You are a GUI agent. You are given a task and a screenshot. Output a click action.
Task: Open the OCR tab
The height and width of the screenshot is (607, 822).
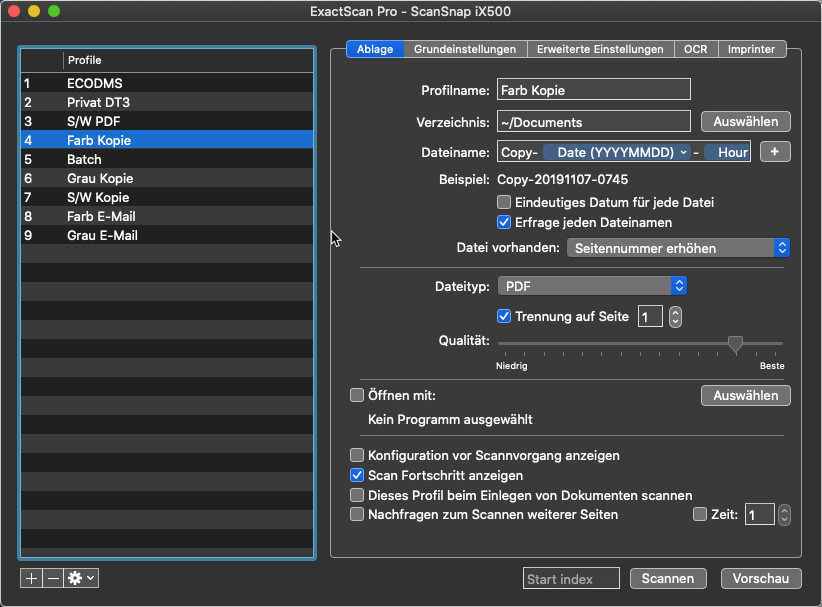pyautogui.click(x=694, y=49)
